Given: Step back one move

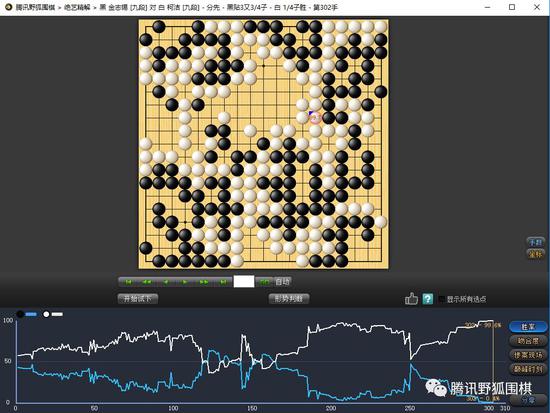Looking at the screenshot, I should (x=166, y=282).
